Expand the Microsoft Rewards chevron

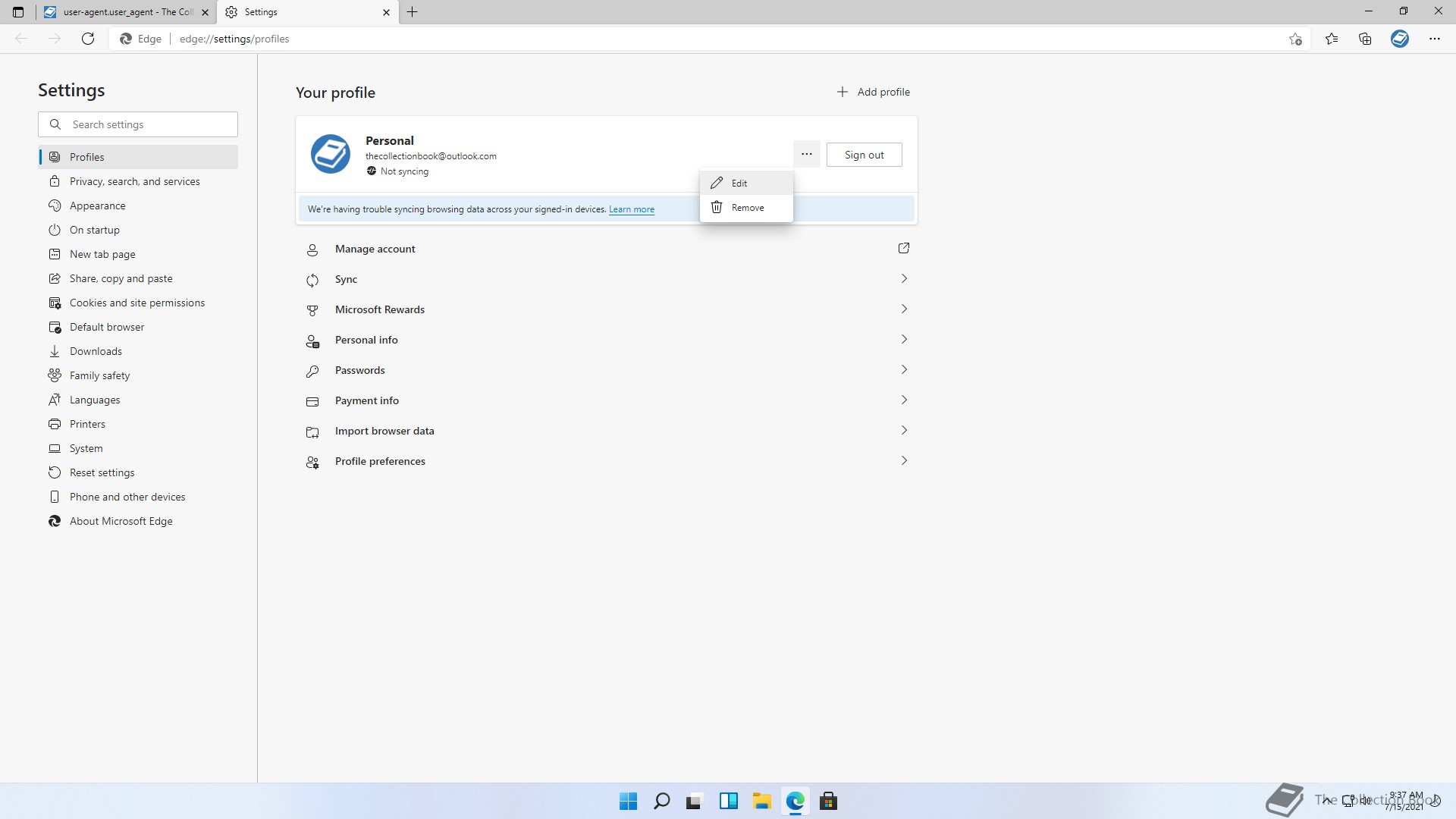click(904, 309)
